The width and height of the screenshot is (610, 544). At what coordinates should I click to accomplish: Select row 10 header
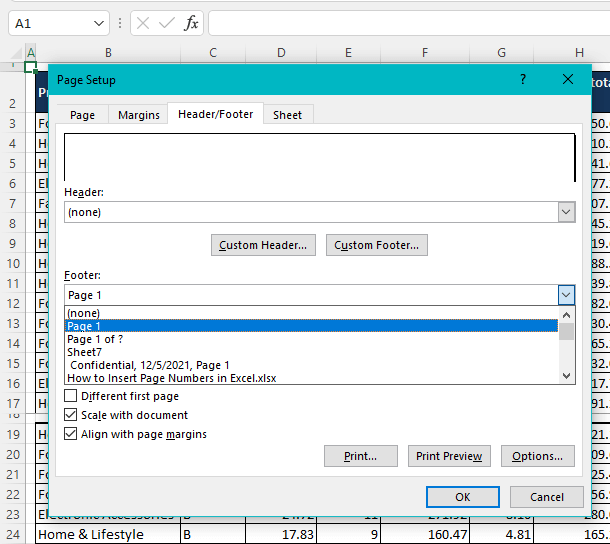click(x=13, y=263)
